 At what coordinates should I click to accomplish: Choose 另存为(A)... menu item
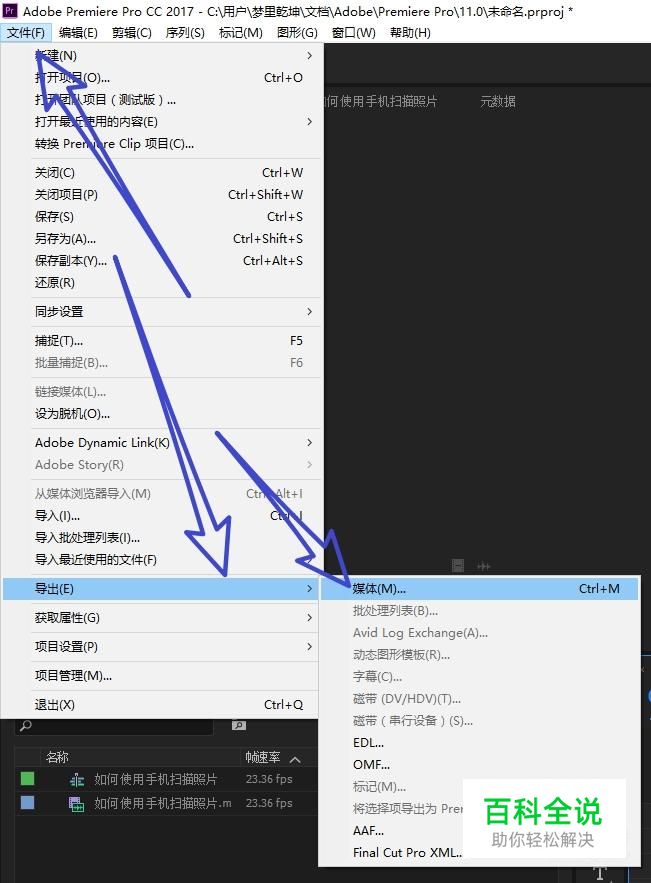163,238
